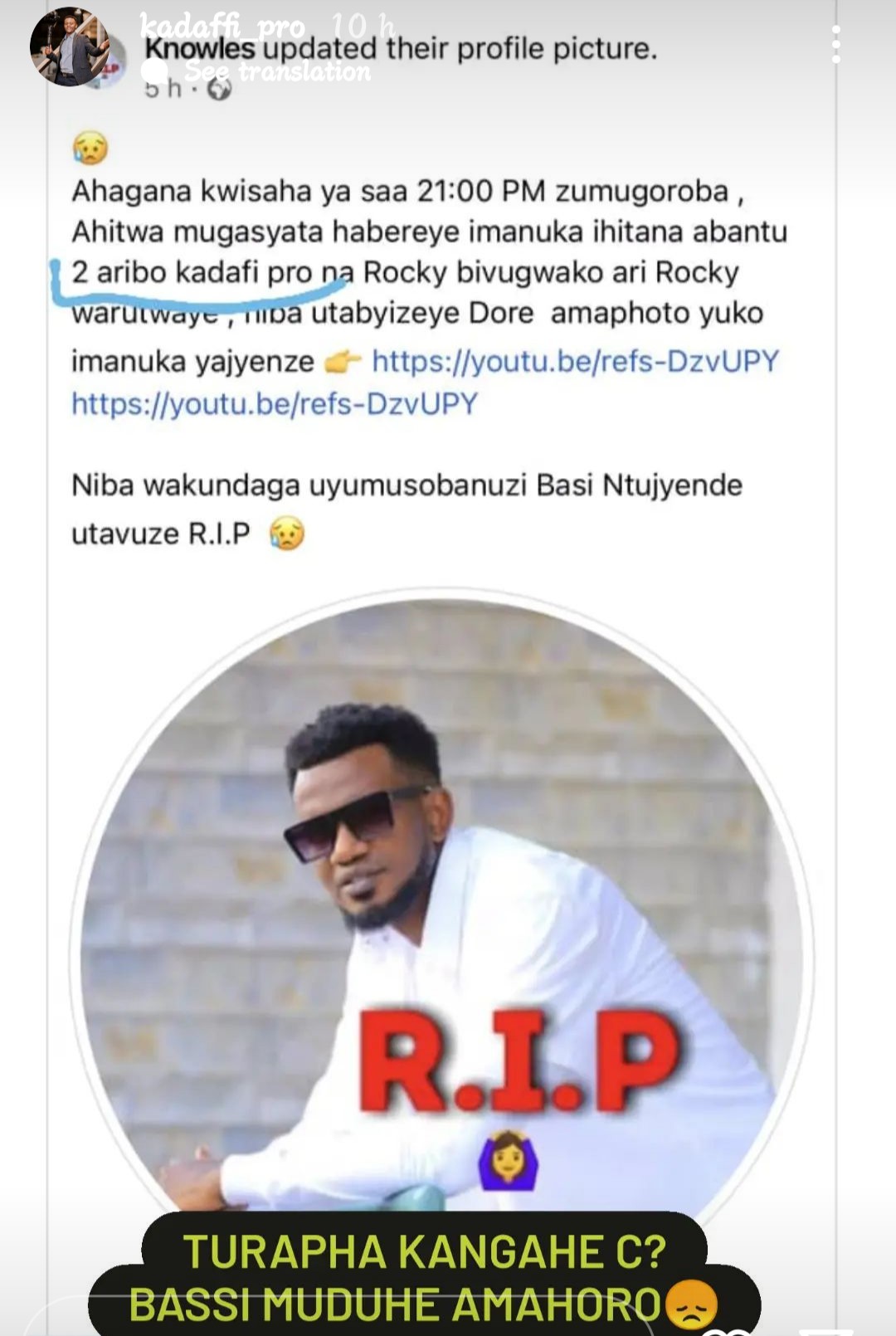The width and height of the screenshot is (896, 1336).
Task: Click the globe public-visibility icon
Action: pyautogui.click(x=219, y=90)
